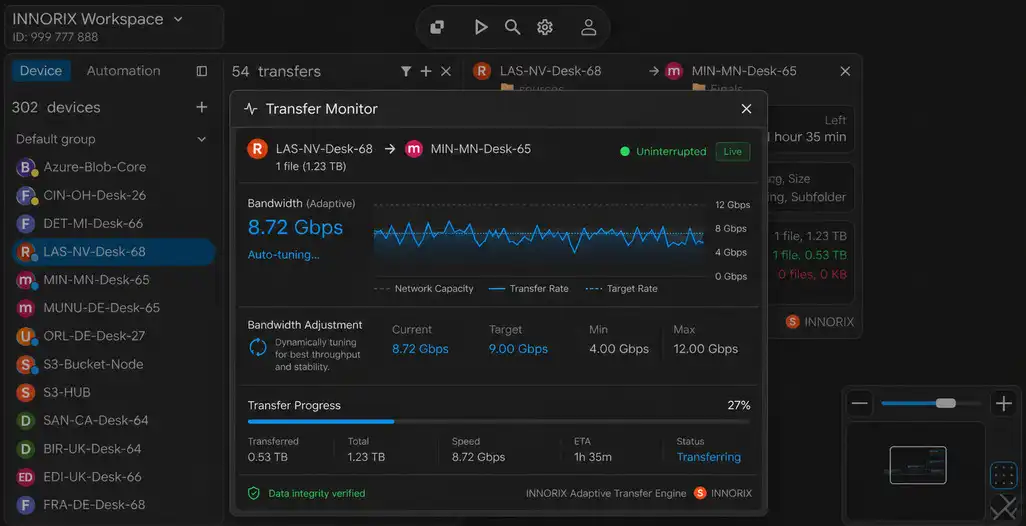Select S3-HUB device
This screenshot has width=1026, height=526.
click(113, 392)
